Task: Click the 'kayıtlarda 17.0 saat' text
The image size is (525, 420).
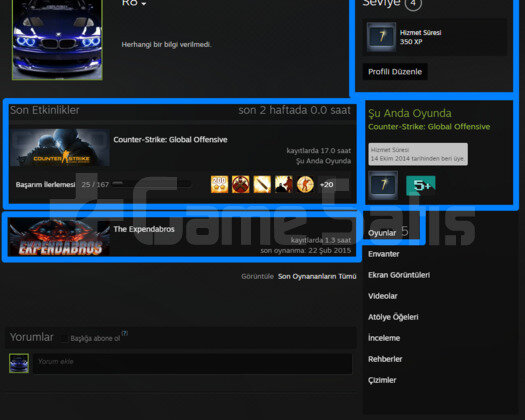Action: [319, 151]
